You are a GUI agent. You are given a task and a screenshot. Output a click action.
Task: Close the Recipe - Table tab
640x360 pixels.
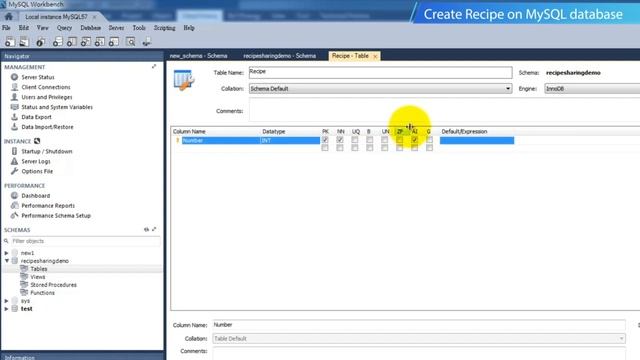(x=375, y=56)
